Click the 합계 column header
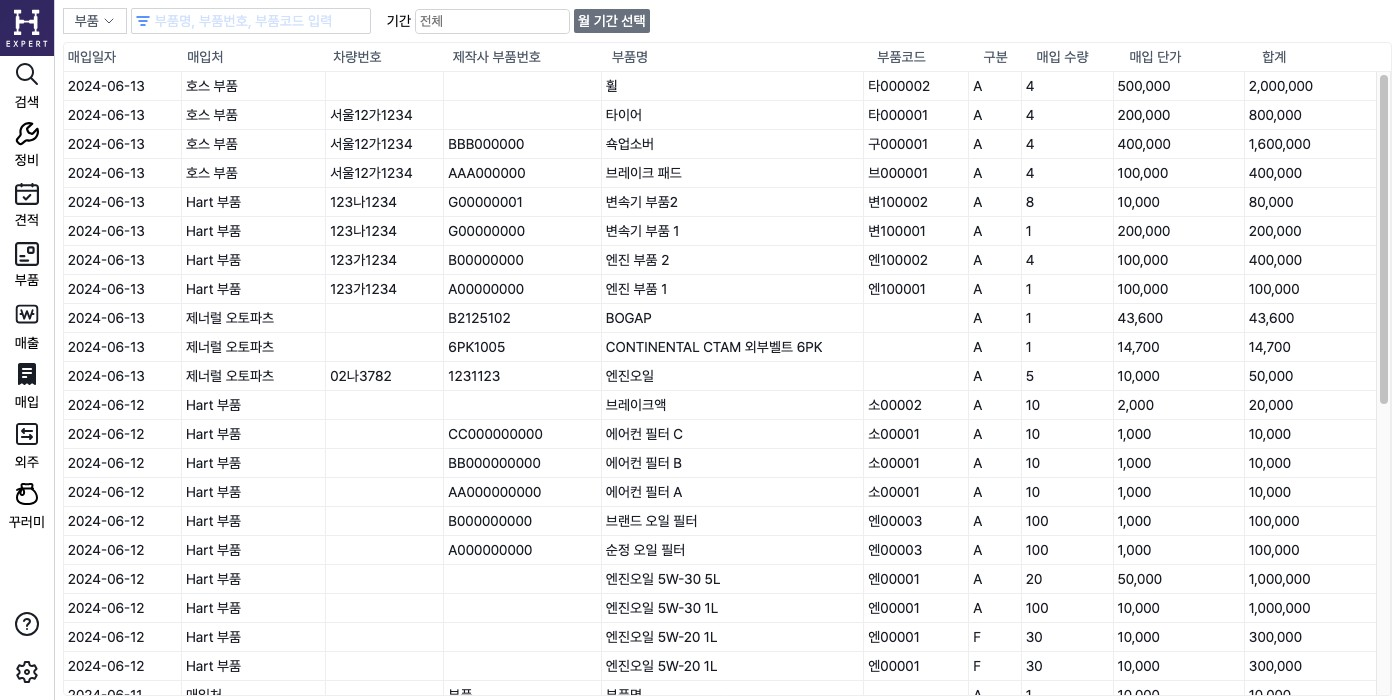Screen dimensions: 1400x700 pyautogui.click(x=1274, y=57)
